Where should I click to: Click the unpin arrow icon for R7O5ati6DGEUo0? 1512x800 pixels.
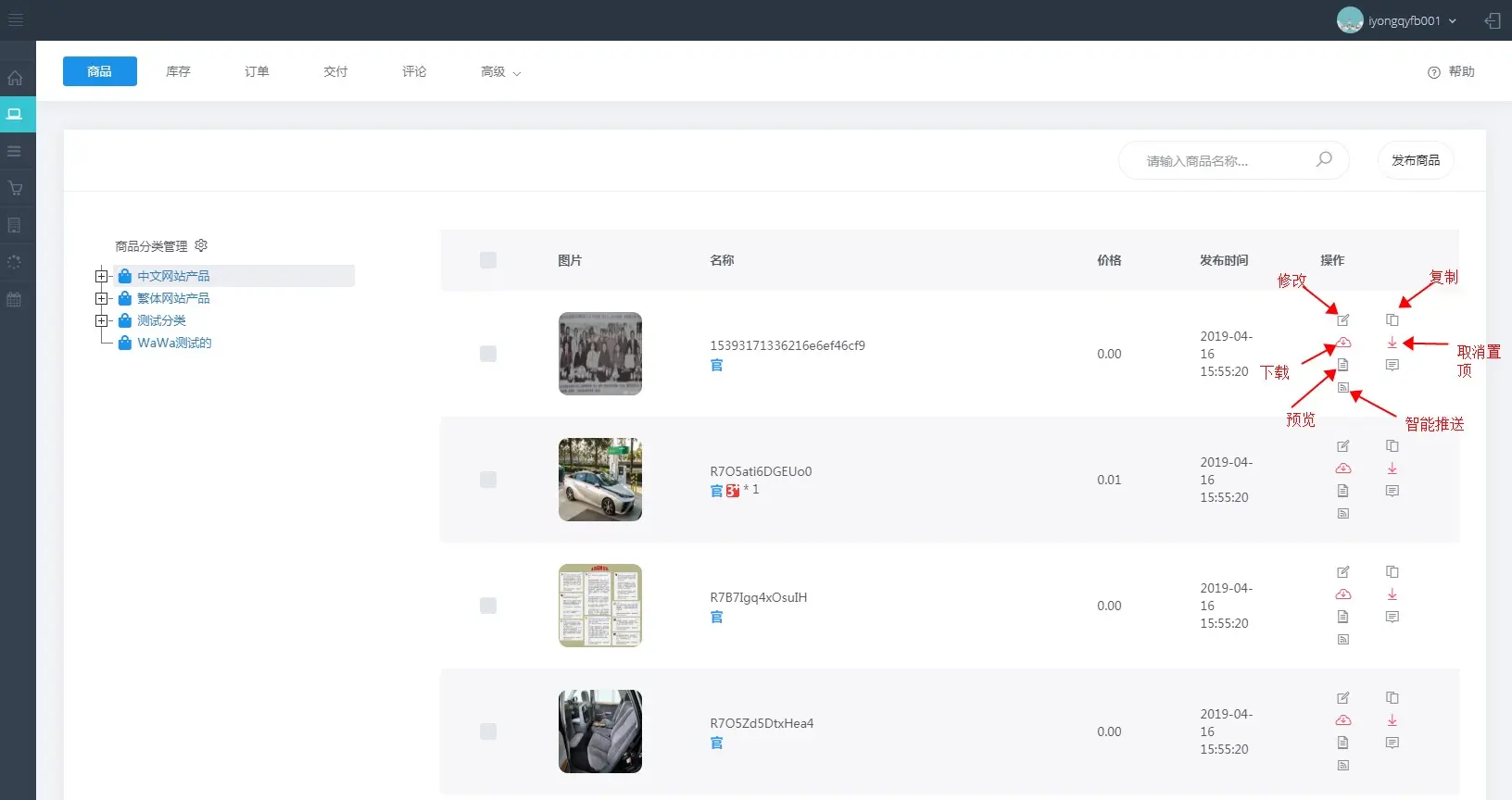[x=1392, y=469]
